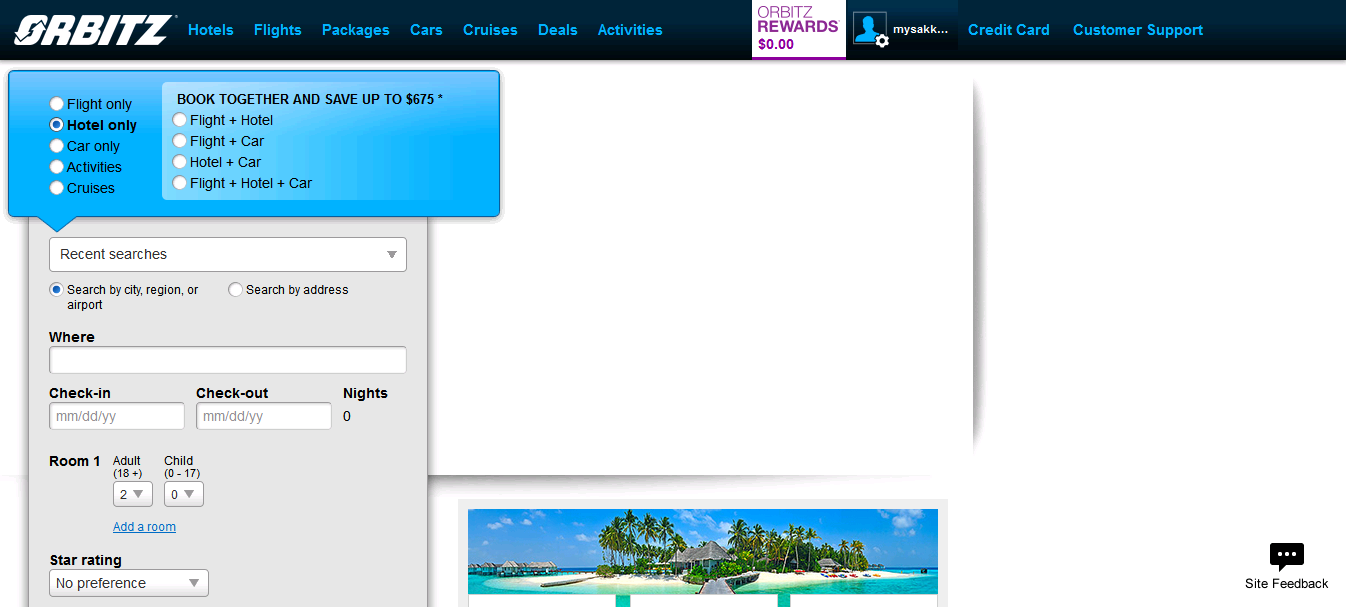The height and width of the screenshot is (607, 1346).
Task: Focus the Where destination field
Action: (x=228, y=360)
